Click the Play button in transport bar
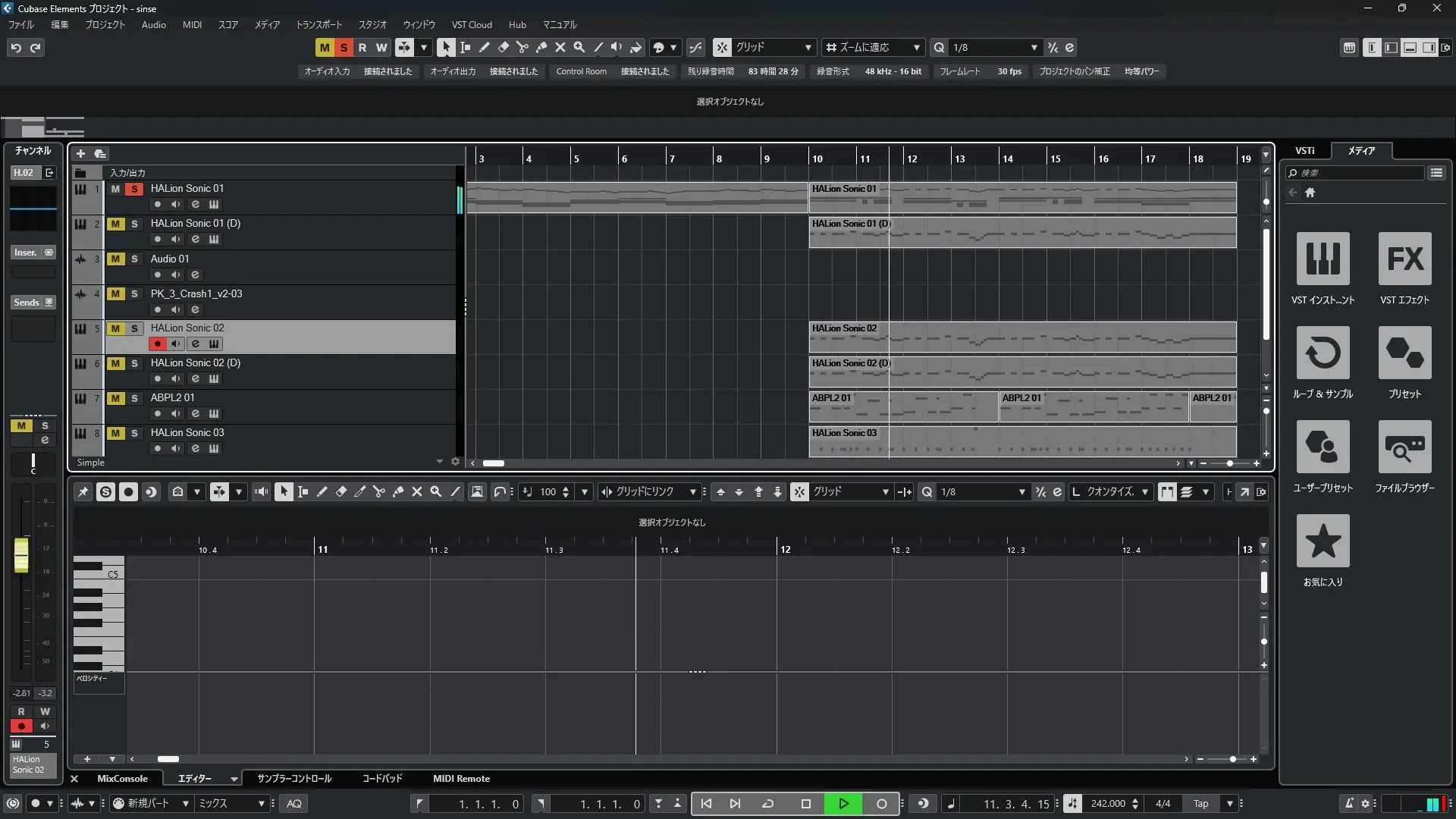The image size is (1456, 819). (843, 804)
